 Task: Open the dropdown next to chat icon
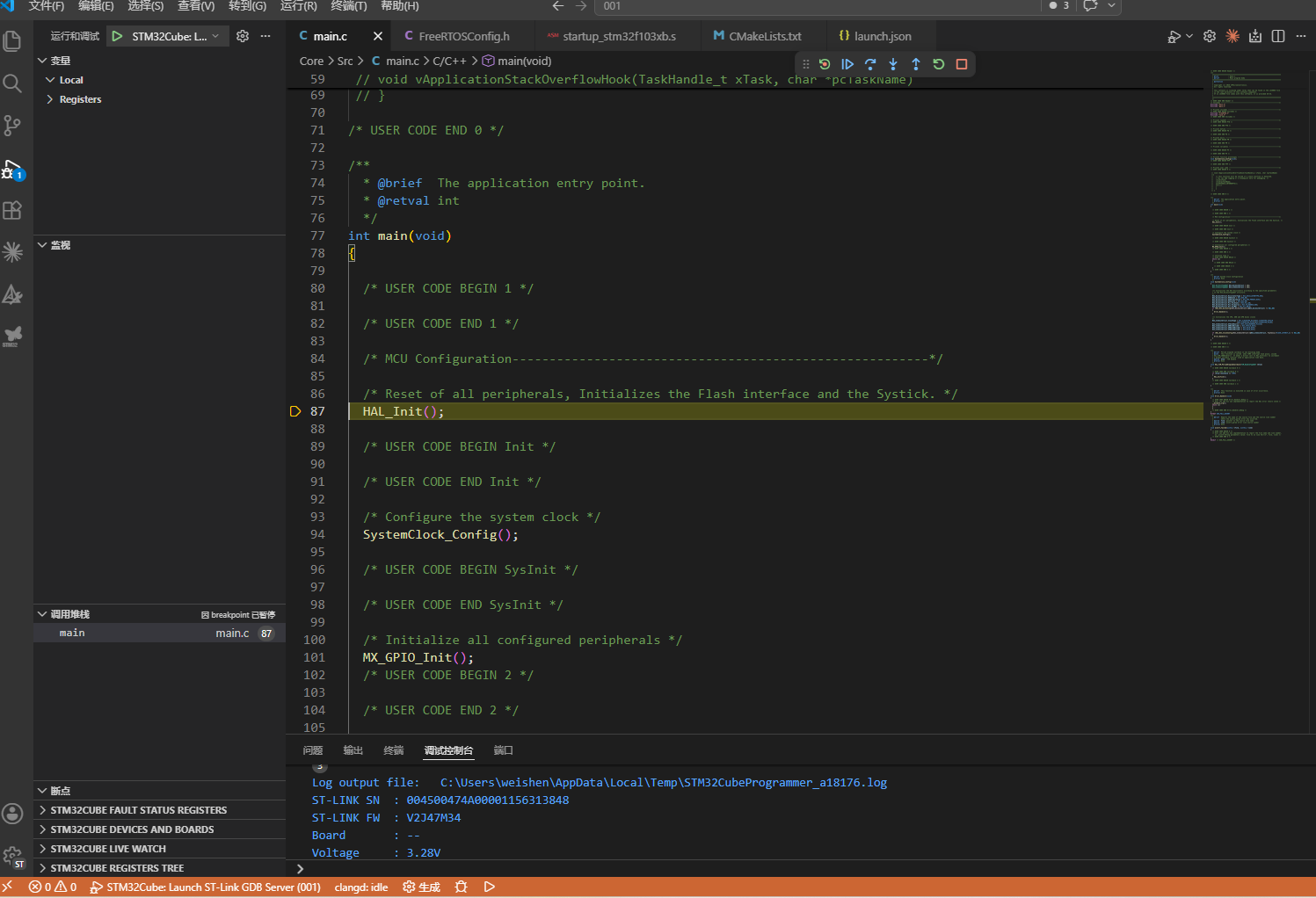[1111, 5]
